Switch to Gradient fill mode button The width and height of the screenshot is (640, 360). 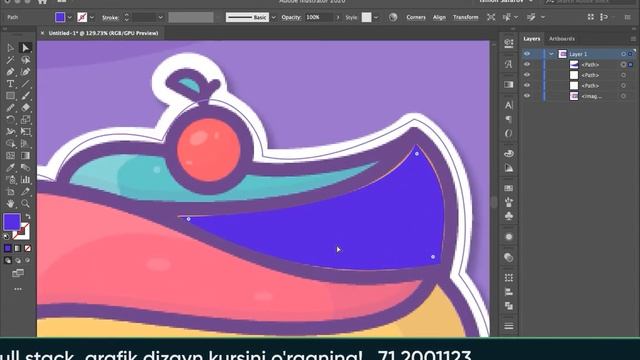(18, 248)
